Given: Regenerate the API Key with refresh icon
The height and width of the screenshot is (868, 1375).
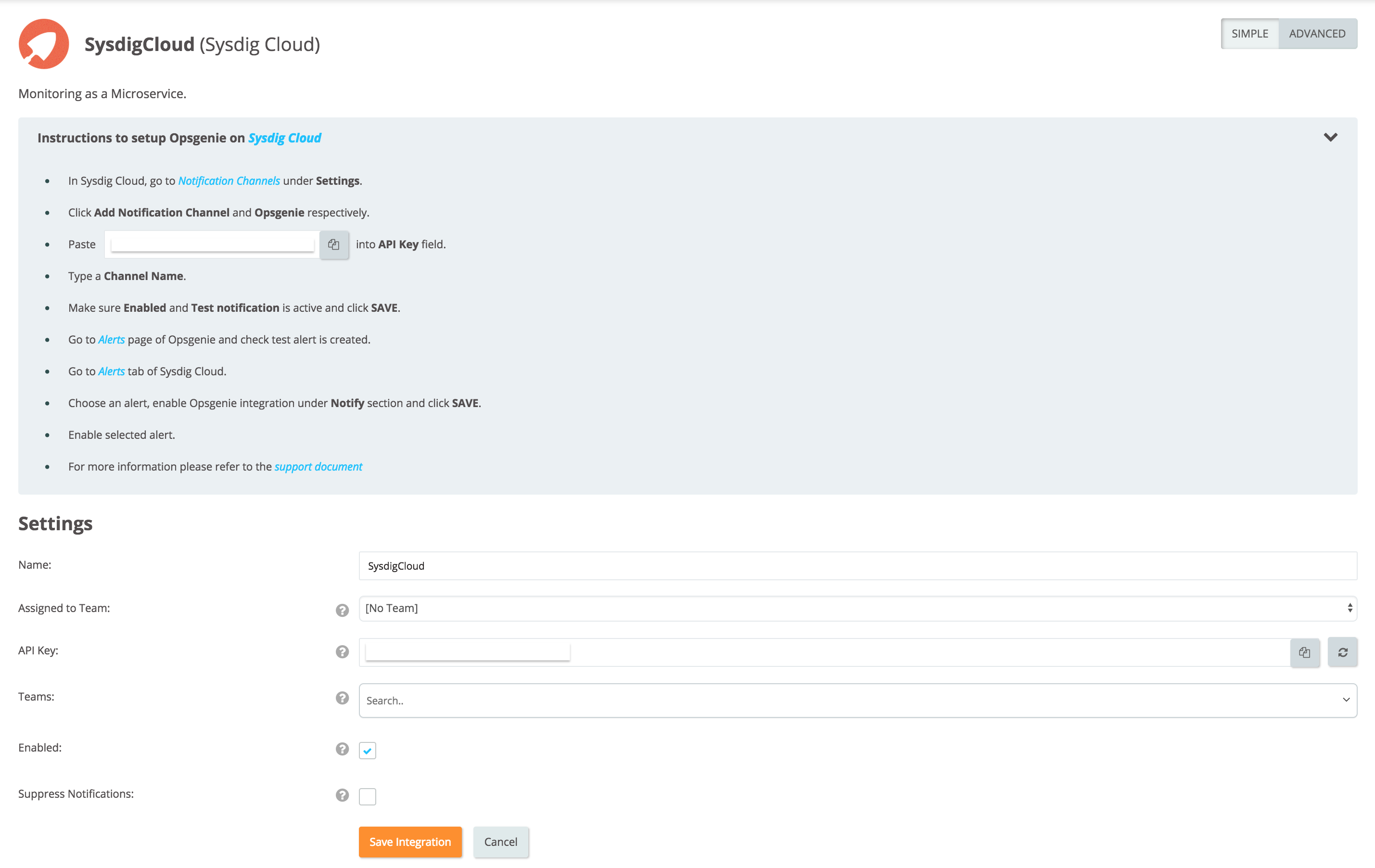Looking at the screenshot, I should 1342,652.
